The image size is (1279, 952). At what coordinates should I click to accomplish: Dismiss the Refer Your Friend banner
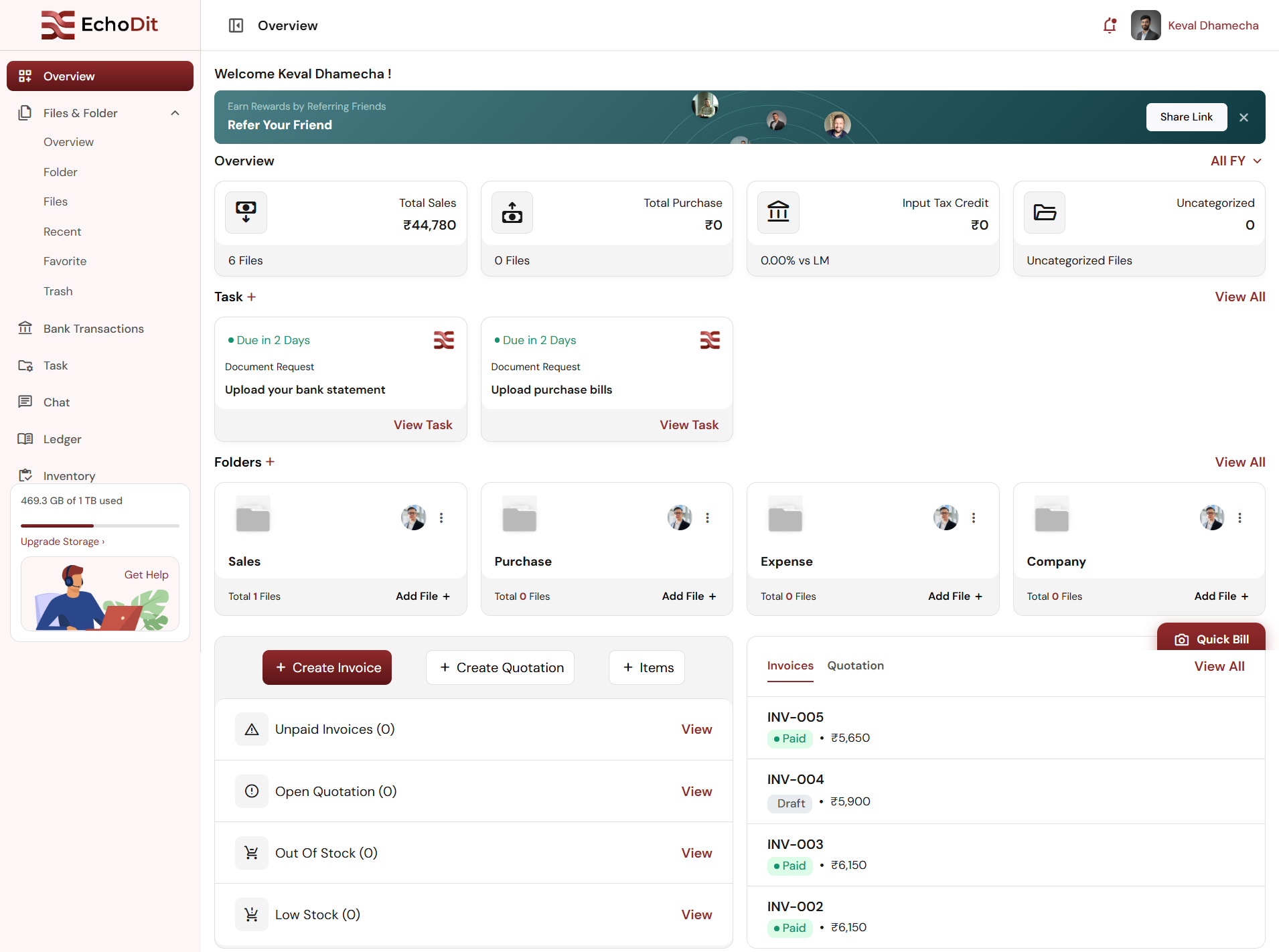pos(1244,117)
